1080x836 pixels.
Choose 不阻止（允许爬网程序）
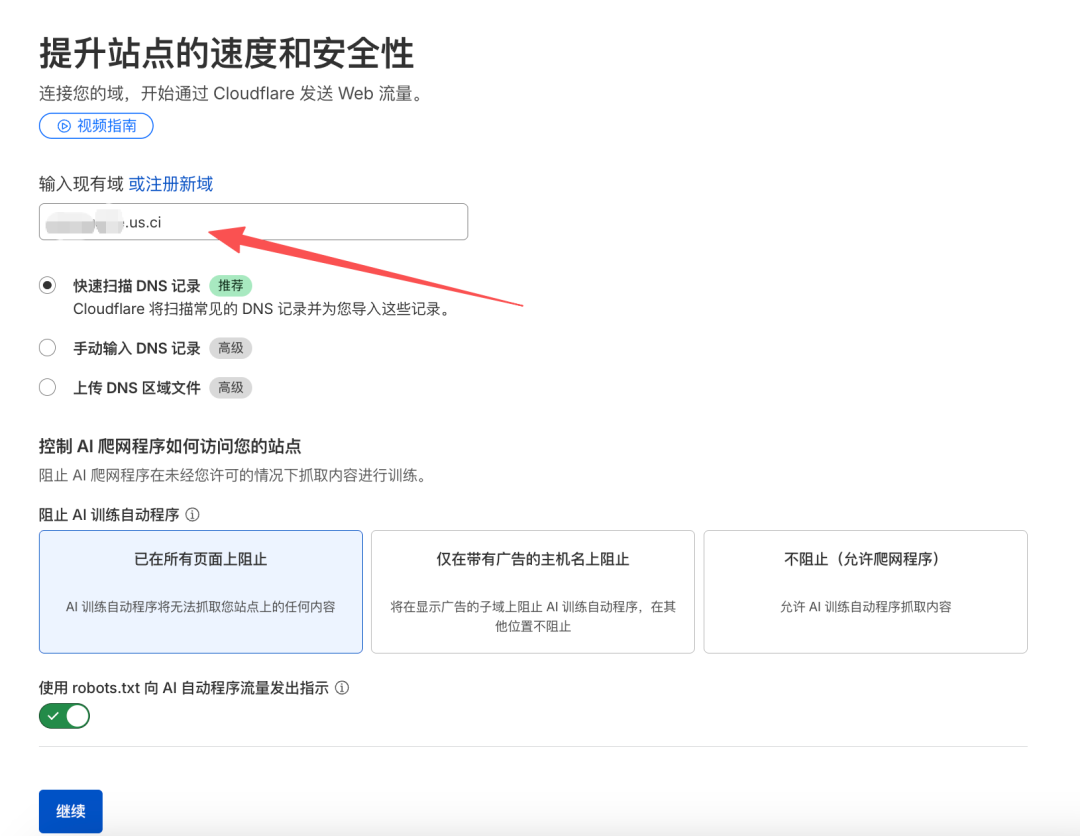tap(865, 591)
